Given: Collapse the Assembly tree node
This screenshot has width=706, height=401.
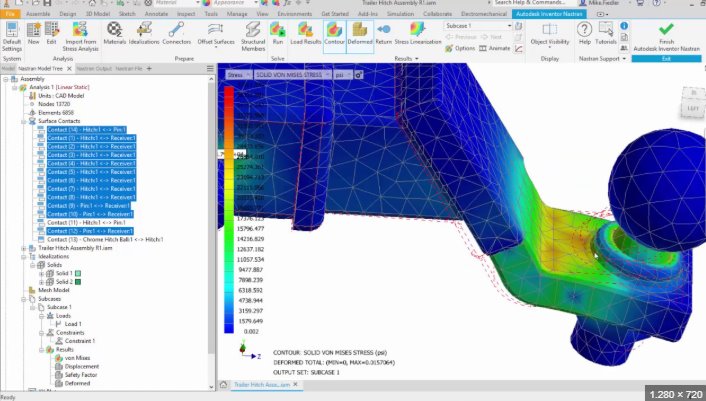Looking at the screenshot, I should (x=6, y=79).
